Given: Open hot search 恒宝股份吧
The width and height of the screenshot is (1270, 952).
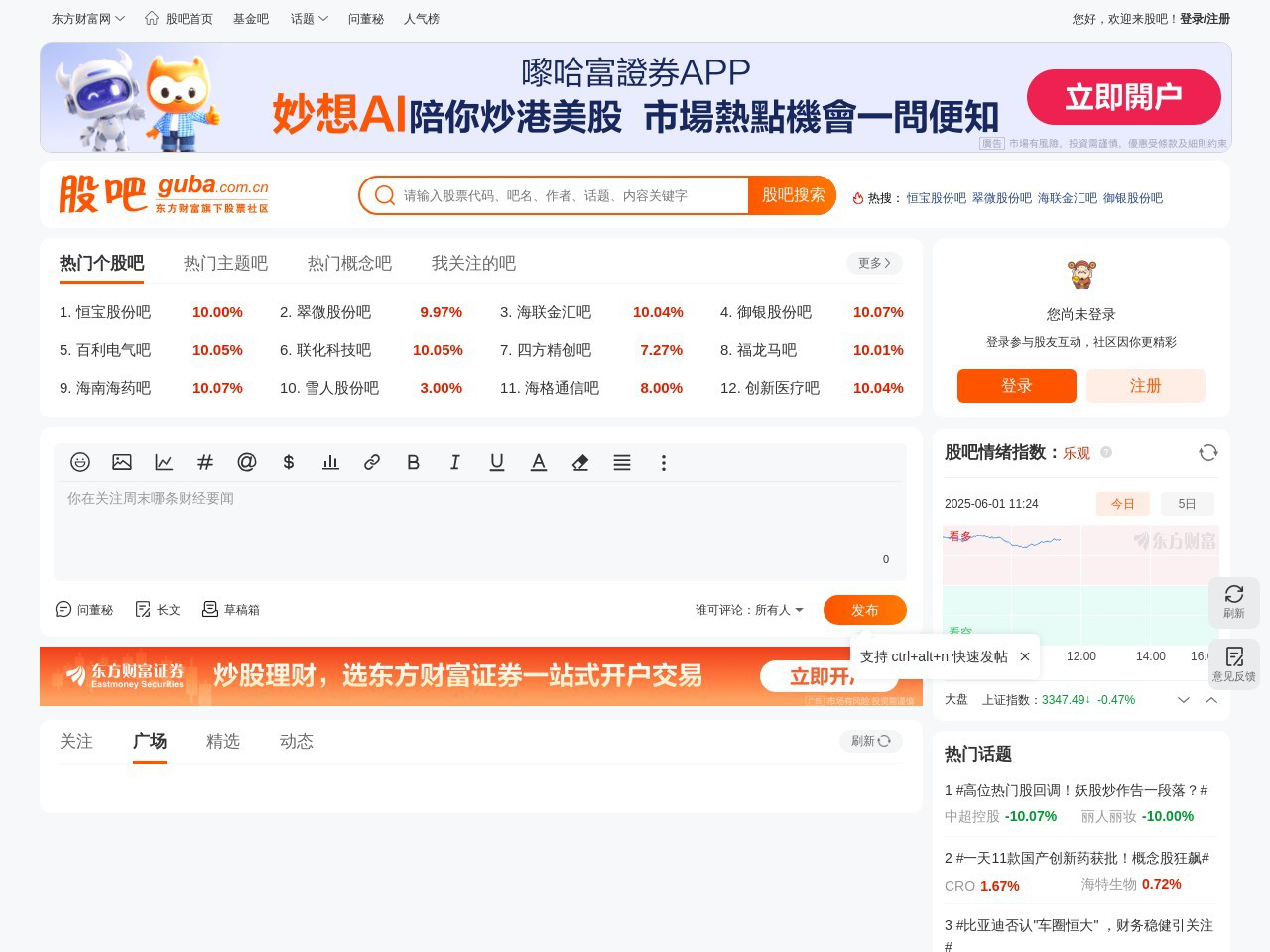Looking at the screenshot, I should point(936,198).
